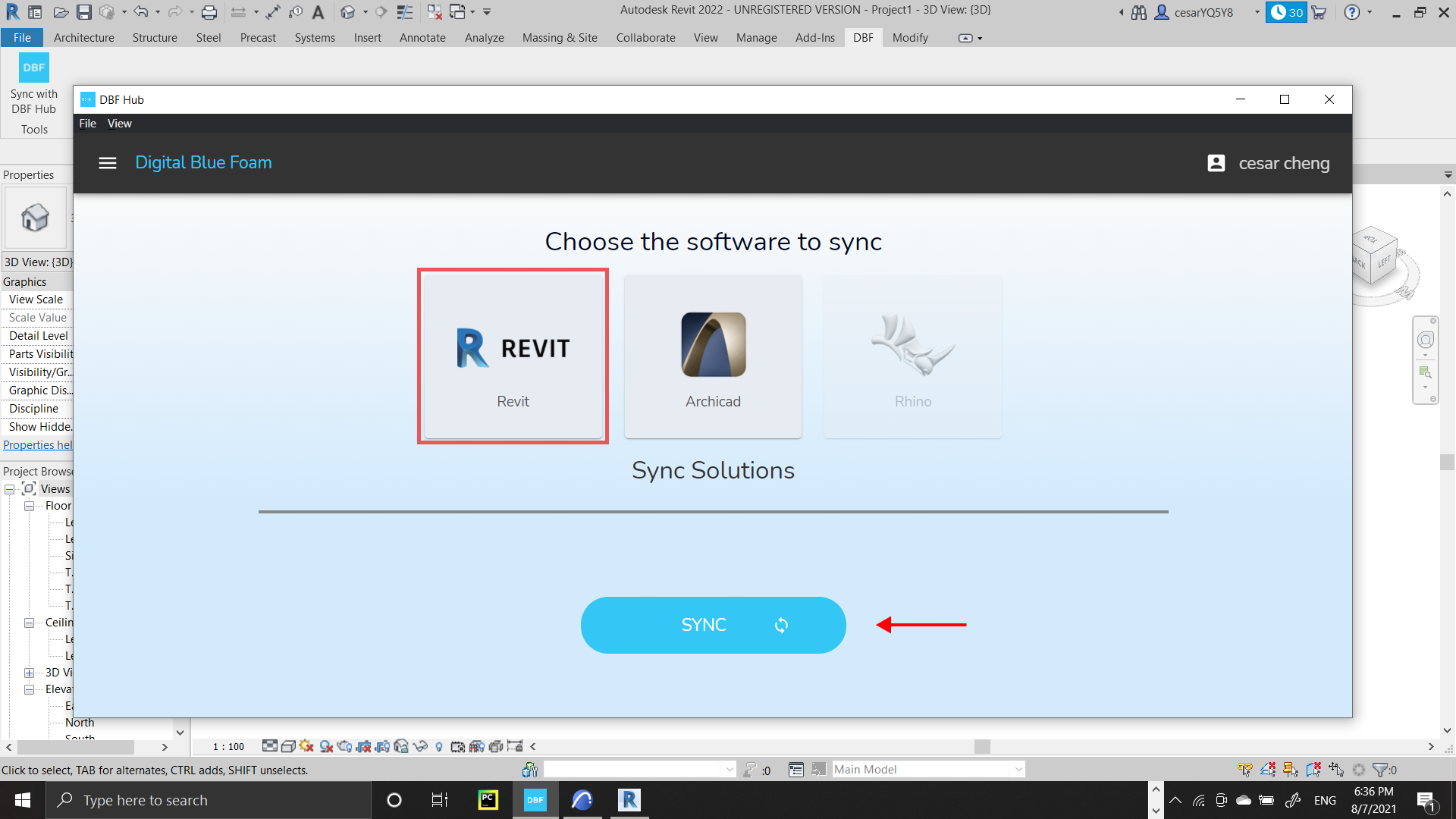Click the Visual Style box icon in view control bar
Screen dimensions: 1456x819
[x=288, y=747]
